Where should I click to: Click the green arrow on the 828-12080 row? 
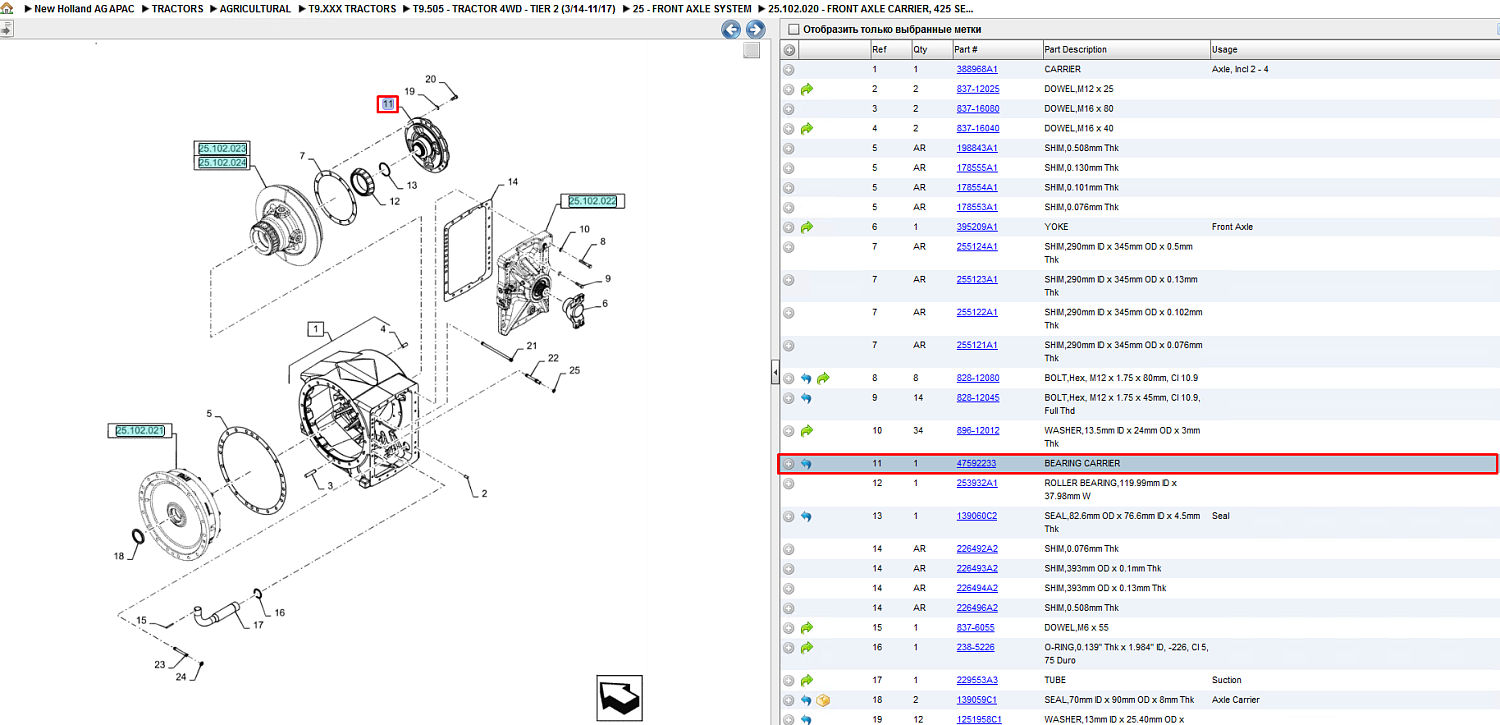[823, 378]
